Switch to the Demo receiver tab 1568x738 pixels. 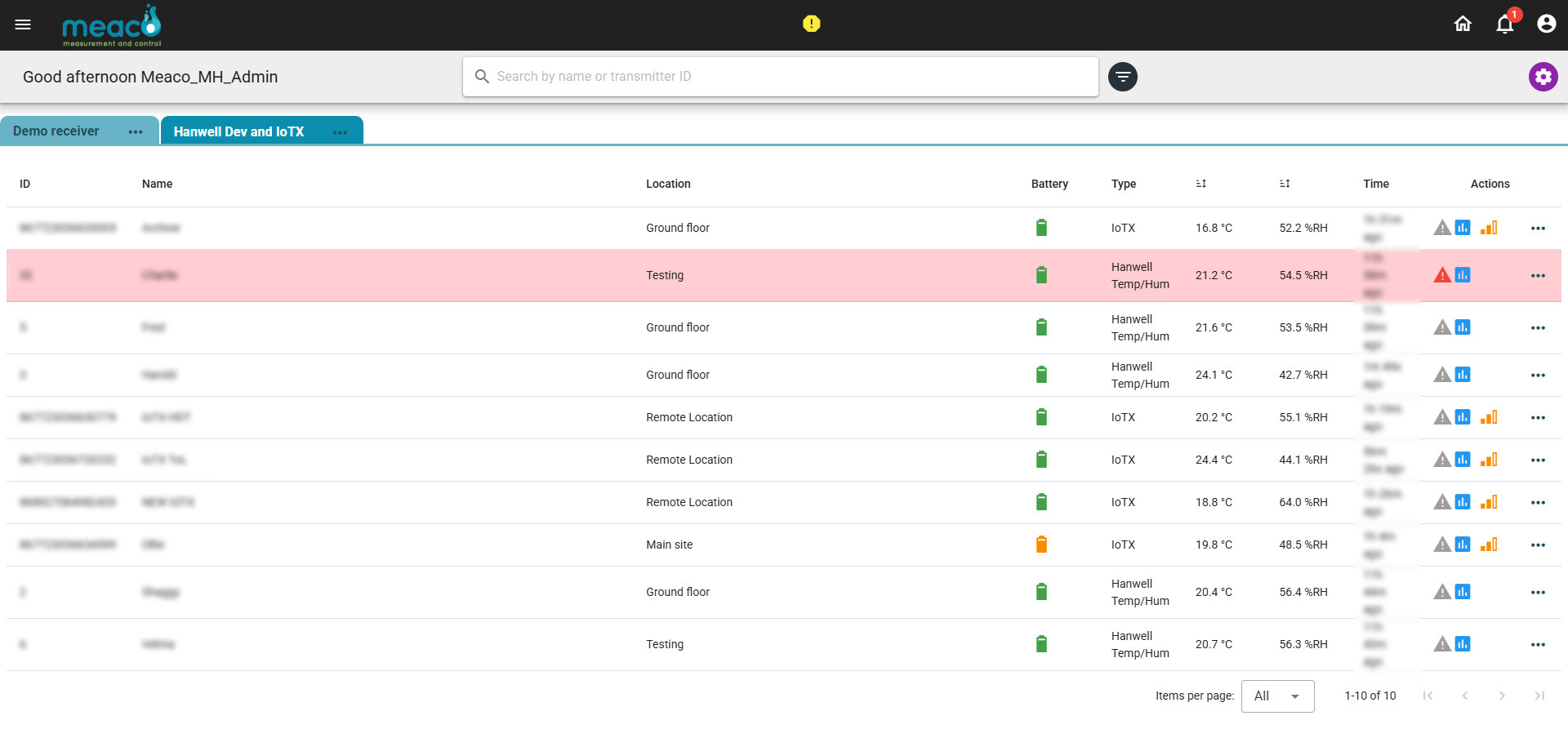(x=56, y=131)
